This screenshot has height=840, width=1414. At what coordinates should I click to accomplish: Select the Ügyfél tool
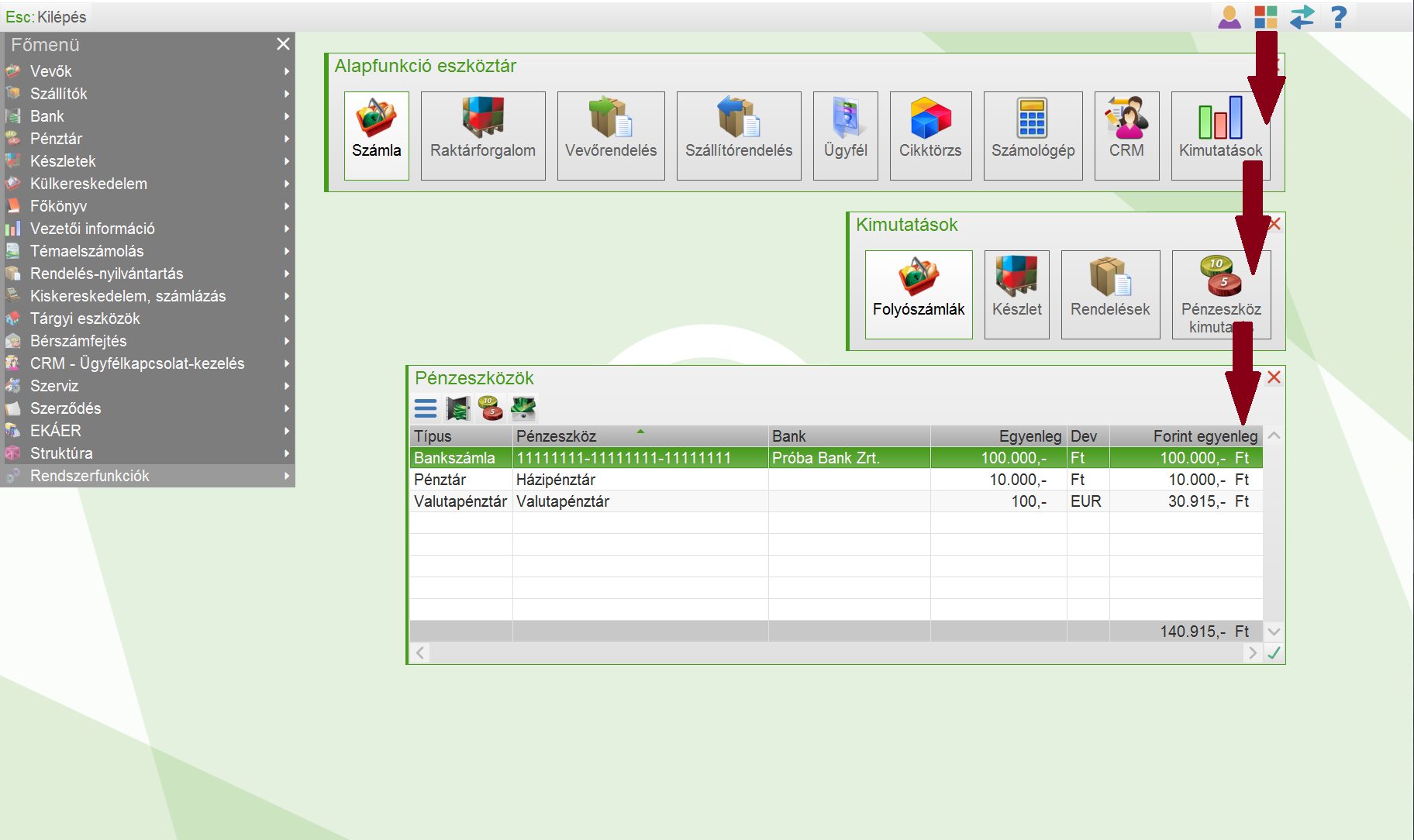pos(846,136)
